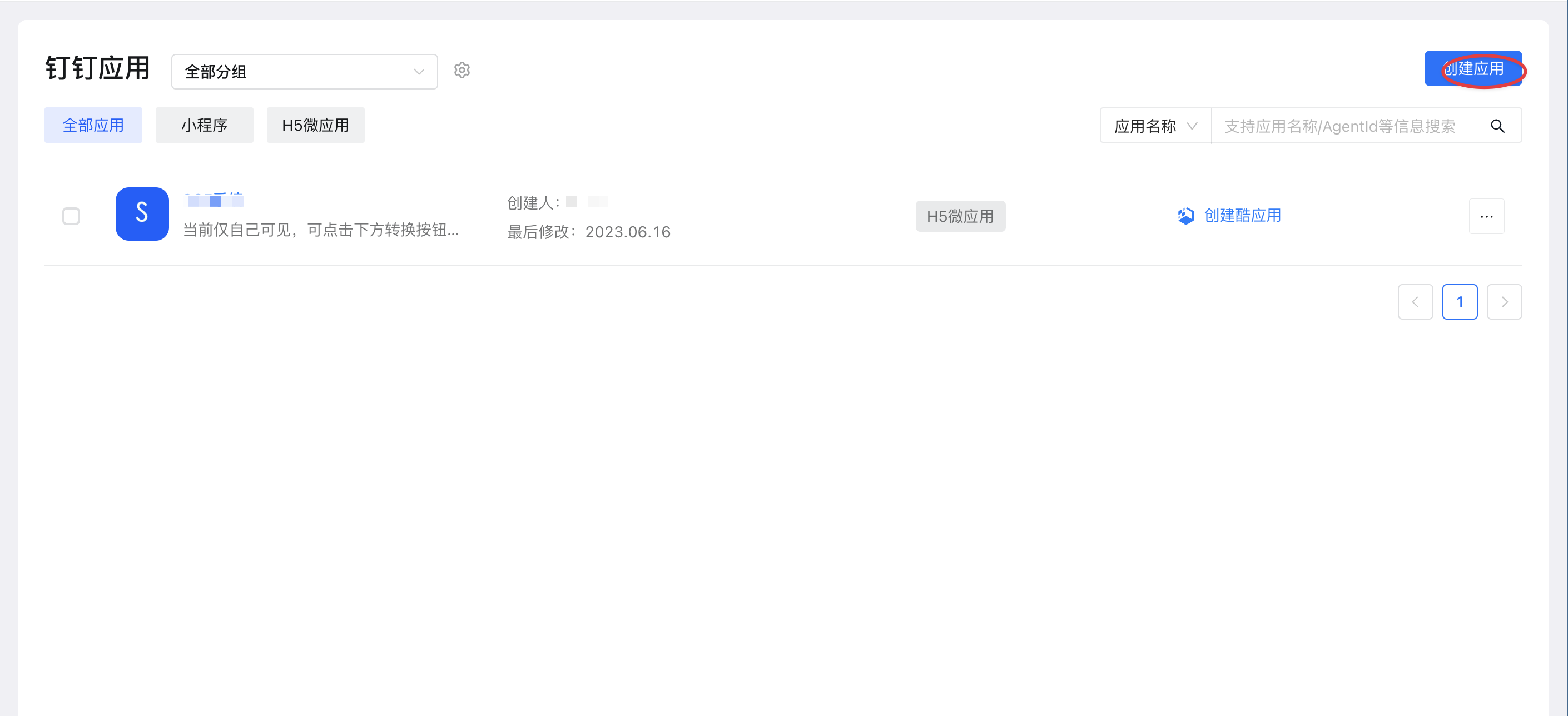Switch to the 小程序 tab
The image size is (1568, 716).
pyautogui.click(x=204, y=125)
